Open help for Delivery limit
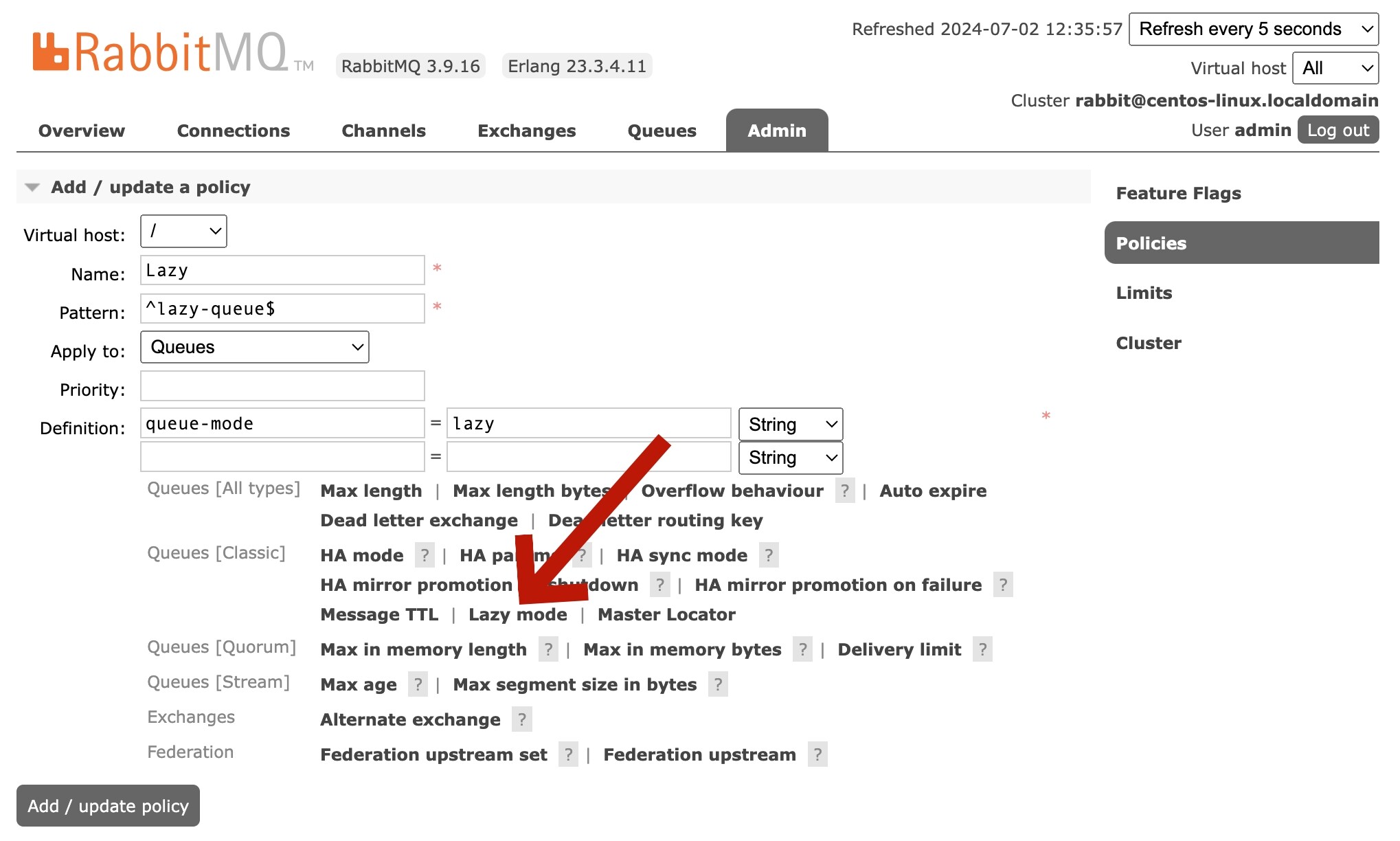 coord(982,649)
